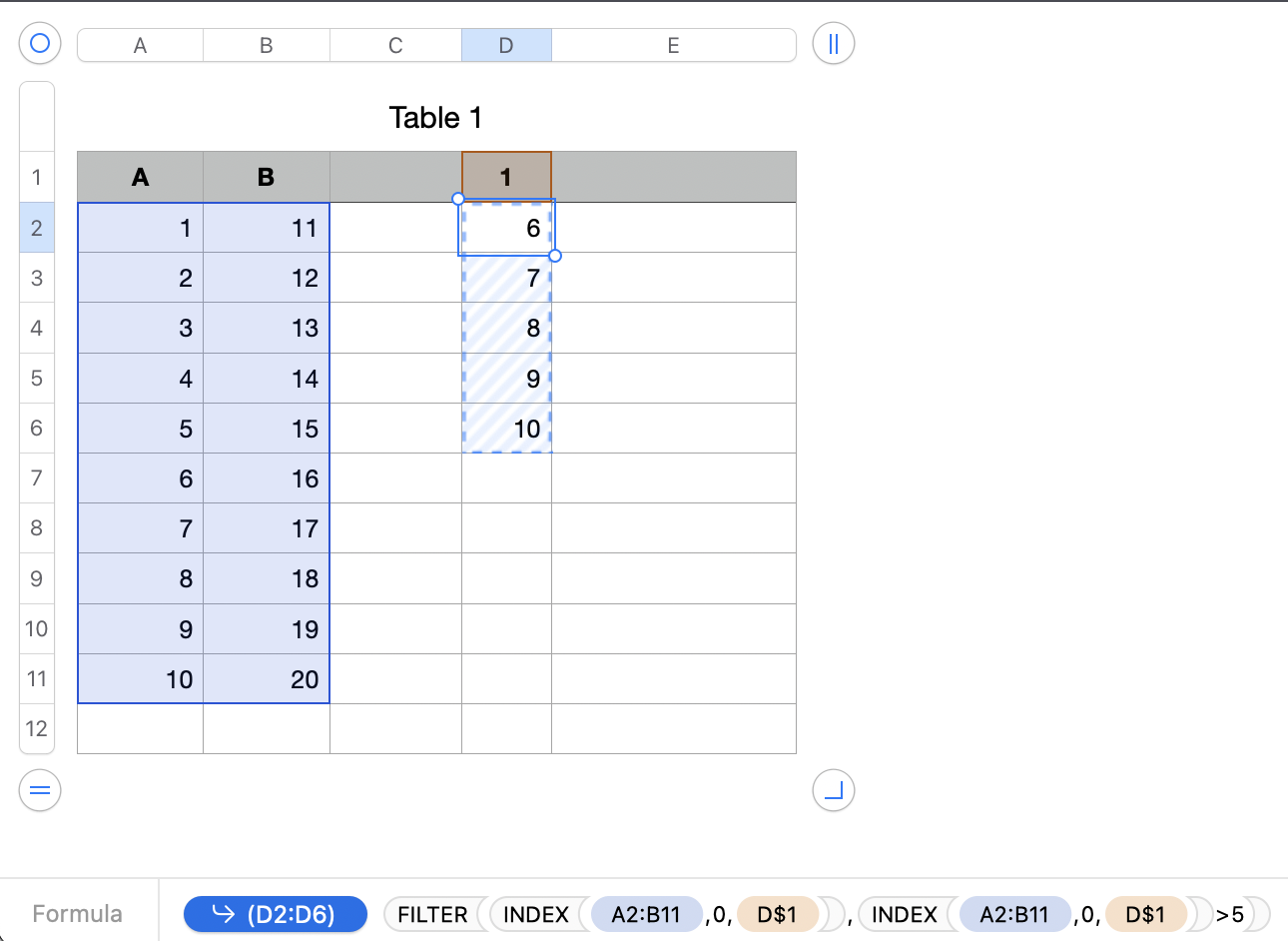Click the last D$1 reference token
Screen dimensions: 1288x941
pyautogui.click(x=1145, y=914)
